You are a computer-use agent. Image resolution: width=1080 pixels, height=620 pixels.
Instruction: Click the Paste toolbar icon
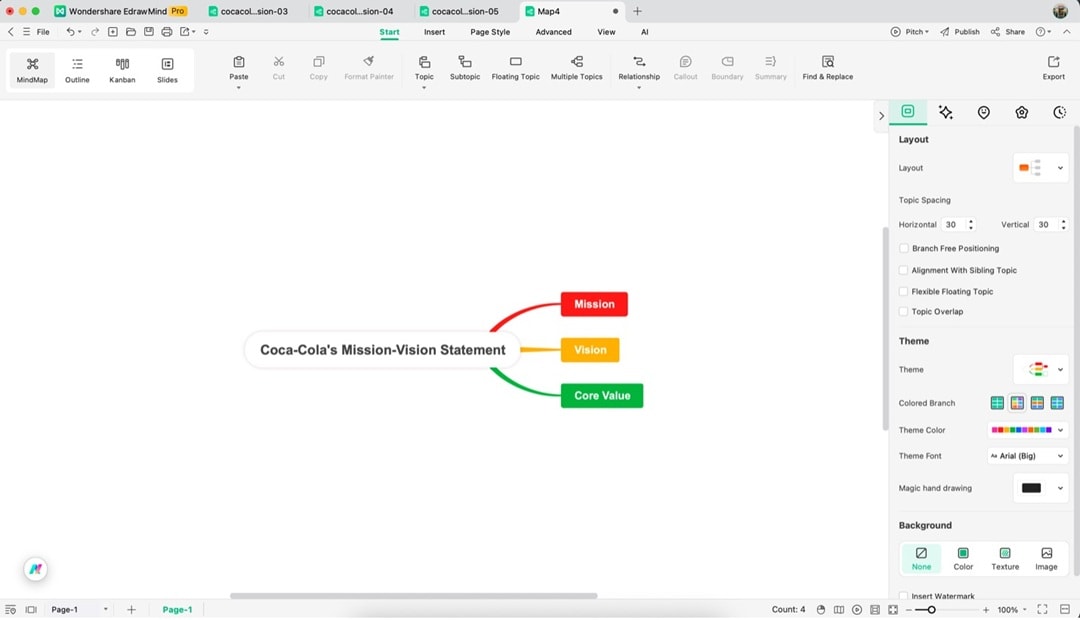[239, 62]
